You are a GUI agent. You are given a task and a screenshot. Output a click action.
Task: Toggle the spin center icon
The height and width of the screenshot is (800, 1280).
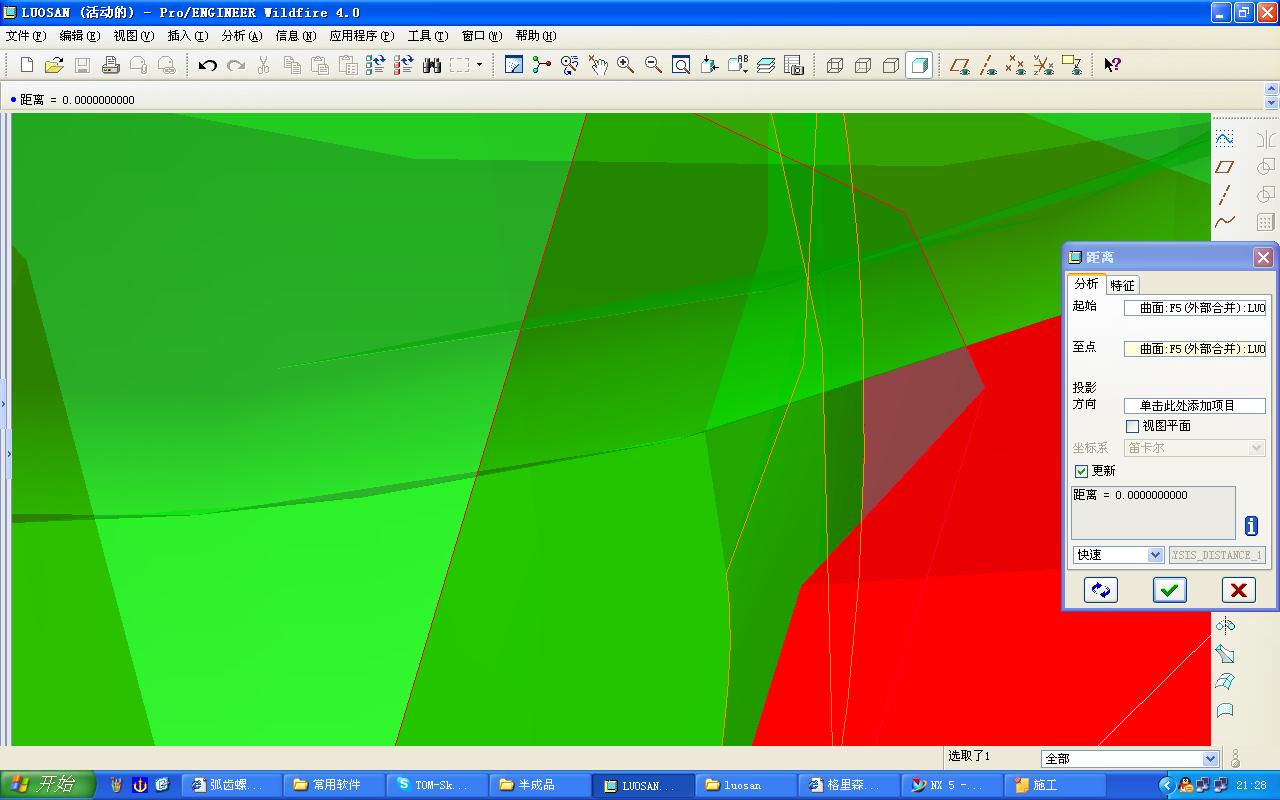[x=542, y=65]
